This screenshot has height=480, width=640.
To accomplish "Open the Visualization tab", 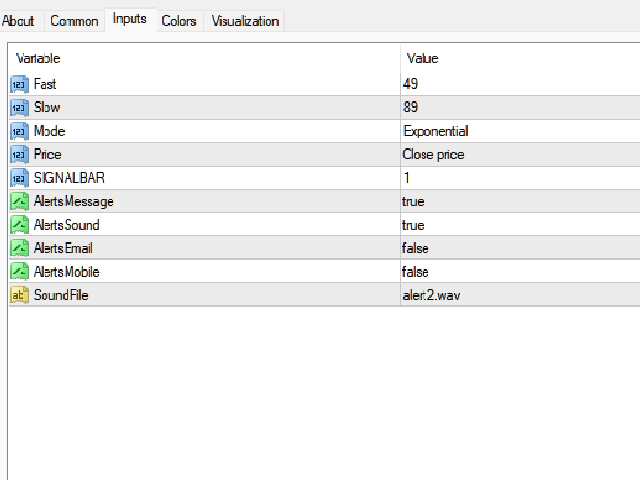I will [x=245, y=21].
